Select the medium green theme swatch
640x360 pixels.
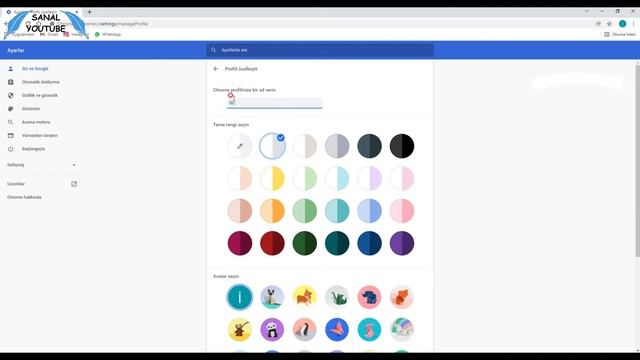click(x=304, y=211)
